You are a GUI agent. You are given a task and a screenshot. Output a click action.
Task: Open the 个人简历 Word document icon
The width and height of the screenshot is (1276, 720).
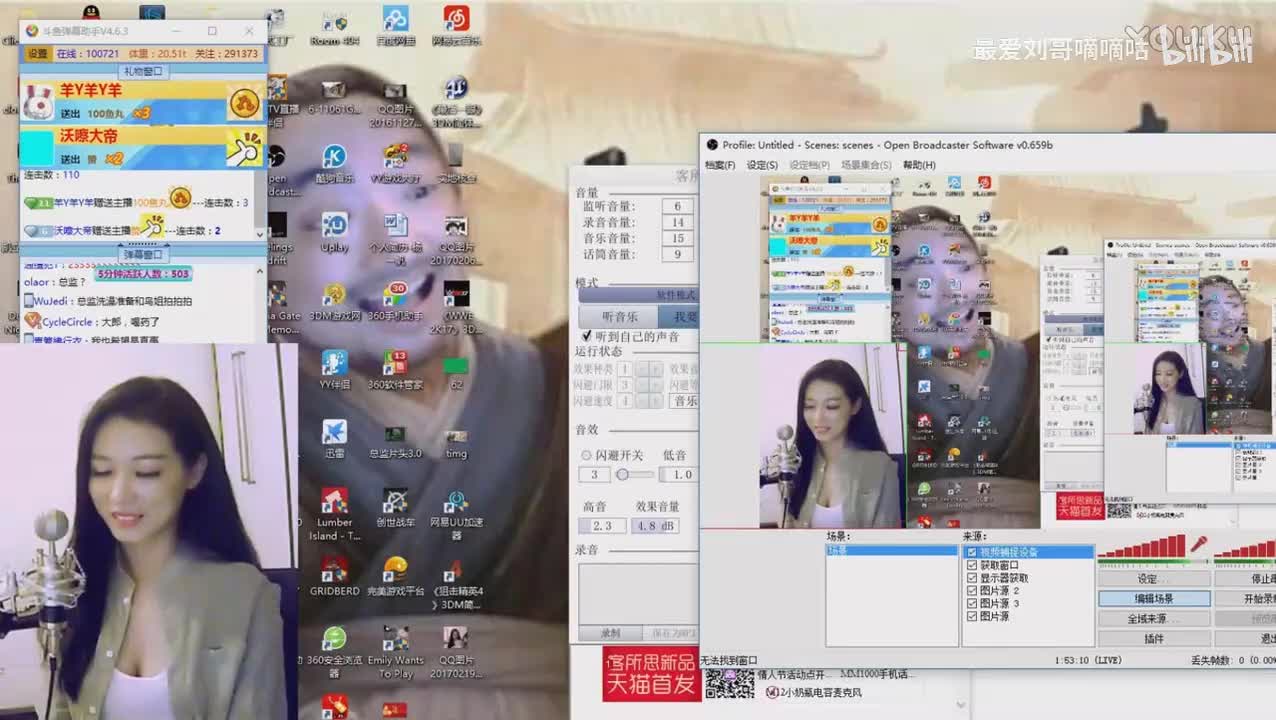point(396,239)
